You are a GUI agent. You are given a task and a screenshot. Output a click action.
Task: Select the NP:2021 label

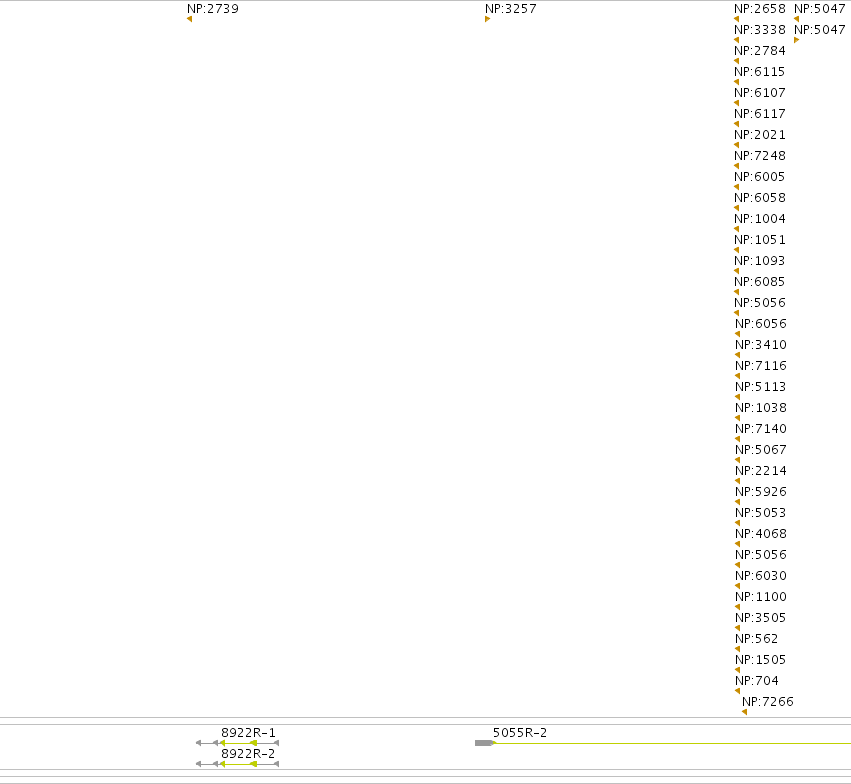(x=760, y=135)
